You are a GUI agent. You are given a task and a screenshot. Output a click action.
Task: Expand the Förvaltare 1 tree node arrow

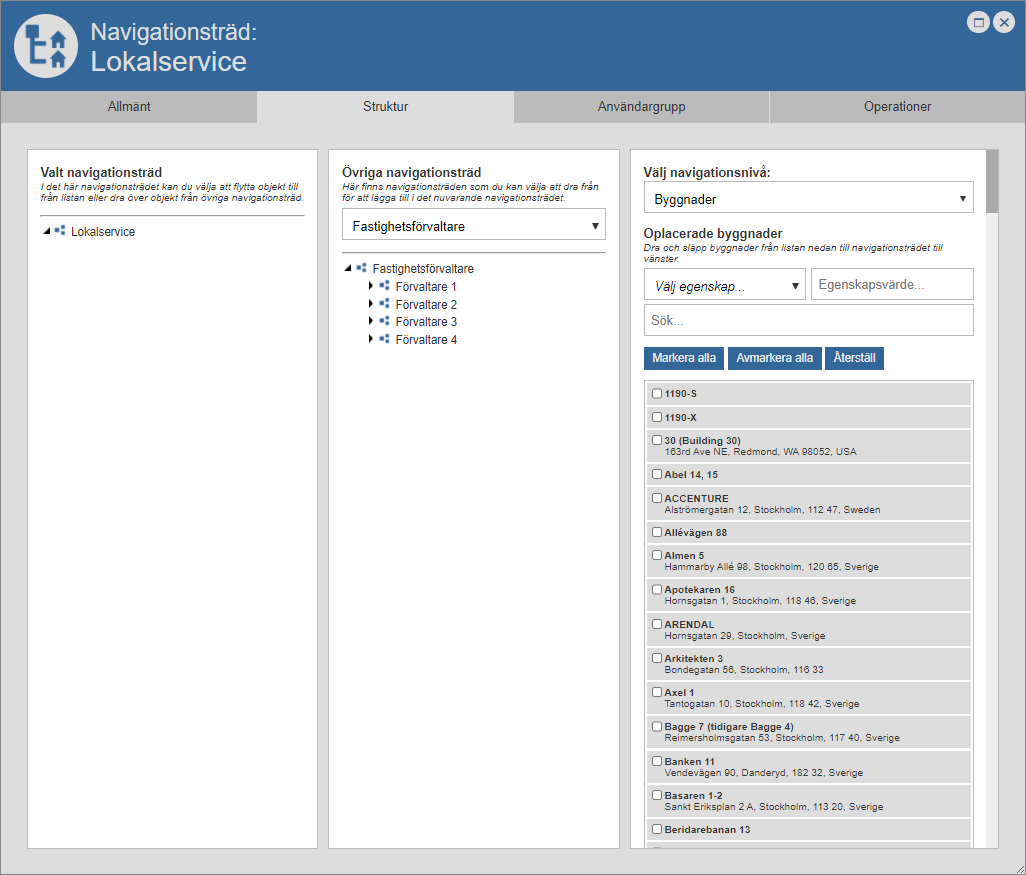[x=371, y=286]
